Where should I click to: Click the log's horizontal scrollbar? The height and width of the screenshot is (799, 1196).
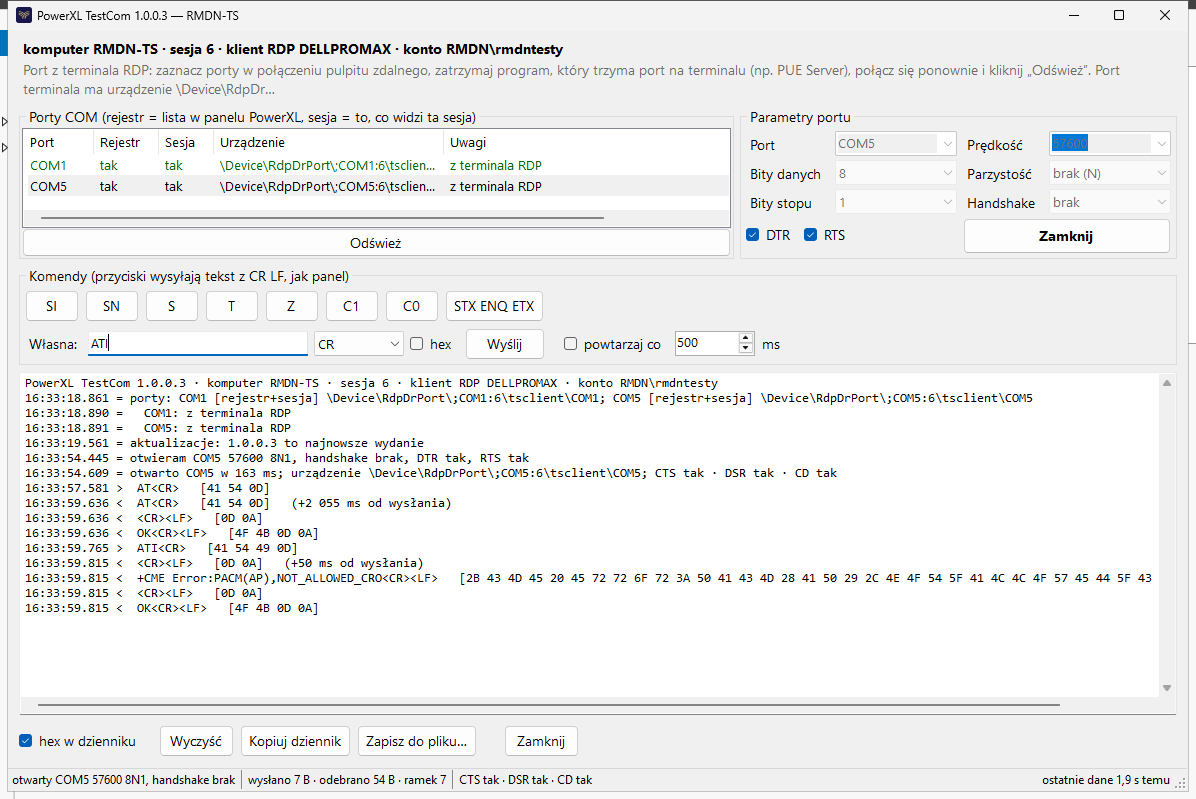(549, 705)
